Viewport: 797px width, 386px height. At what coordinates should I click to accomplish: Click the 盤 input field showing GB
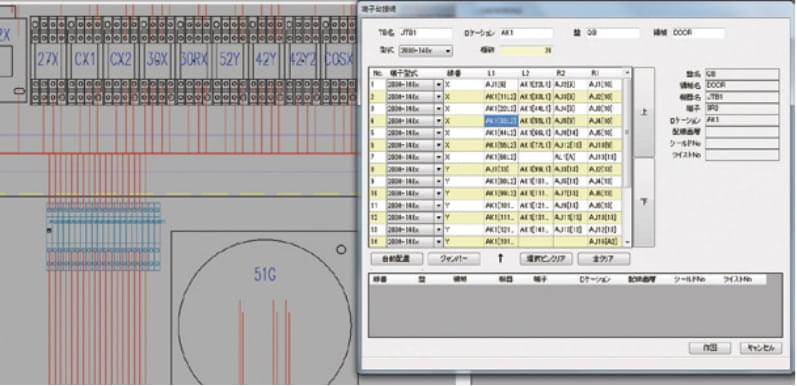click(613, 33)
